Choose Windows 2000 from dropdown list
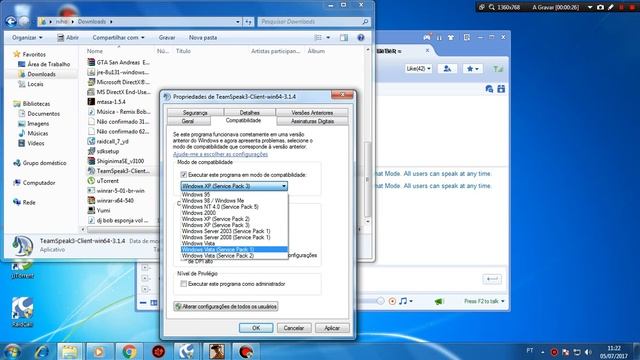640x360 pixels. point(198,213)
